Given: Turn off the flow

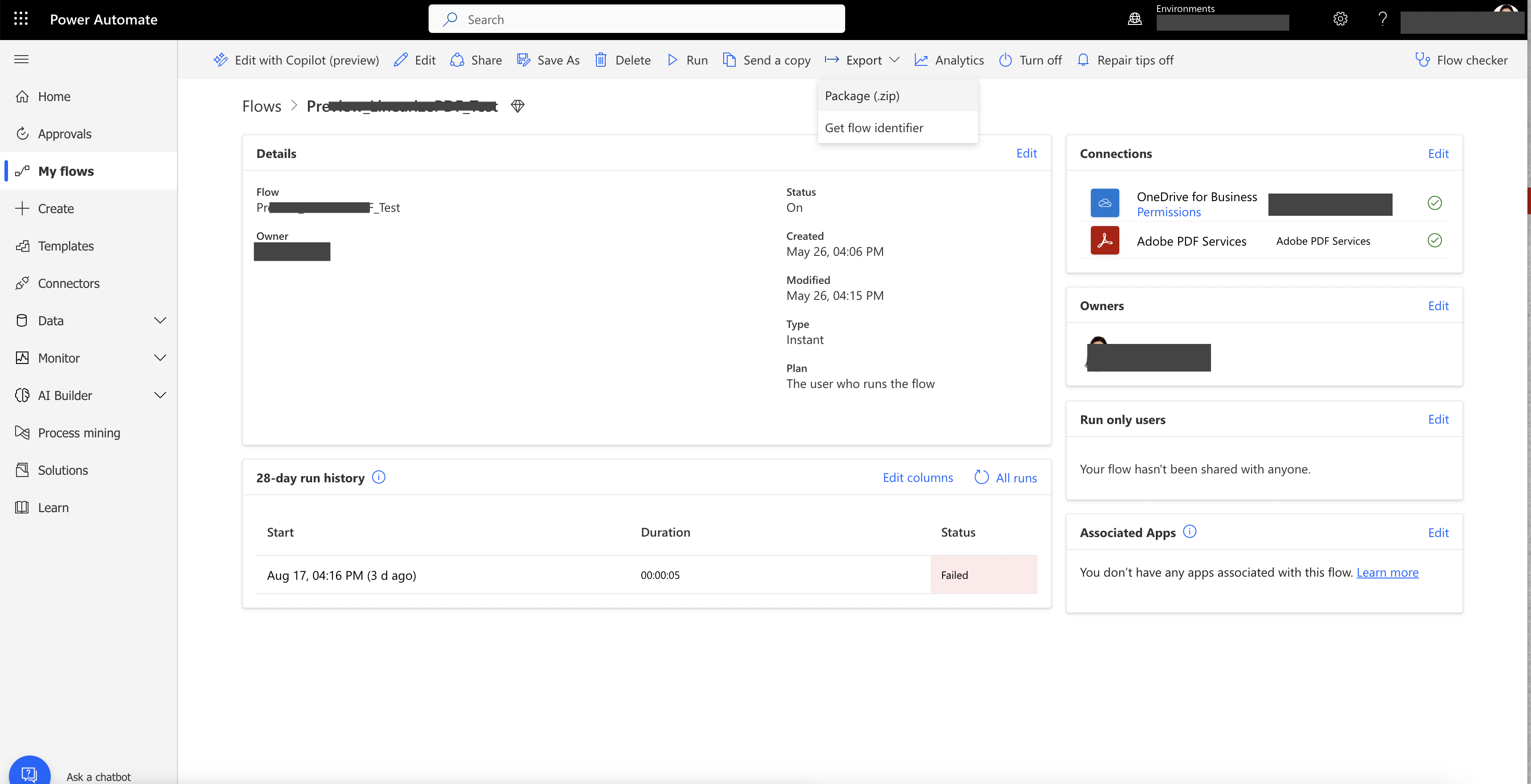Looking at the screenshot, I should pyautogui.click(x=1030, y=60).
